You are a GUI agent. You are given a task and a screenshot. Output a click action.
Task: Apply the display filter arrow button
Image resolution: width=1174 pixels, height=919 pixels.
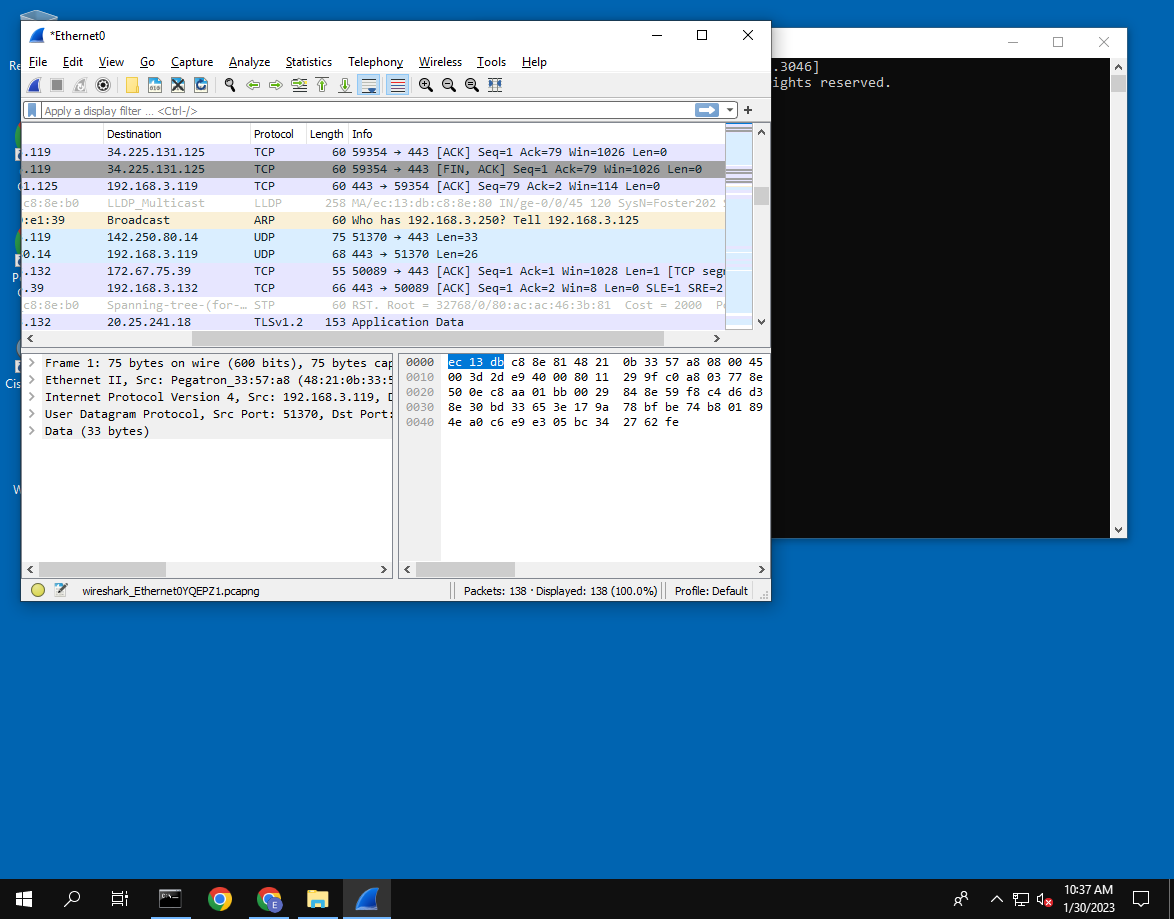click(x=707, y=111)
